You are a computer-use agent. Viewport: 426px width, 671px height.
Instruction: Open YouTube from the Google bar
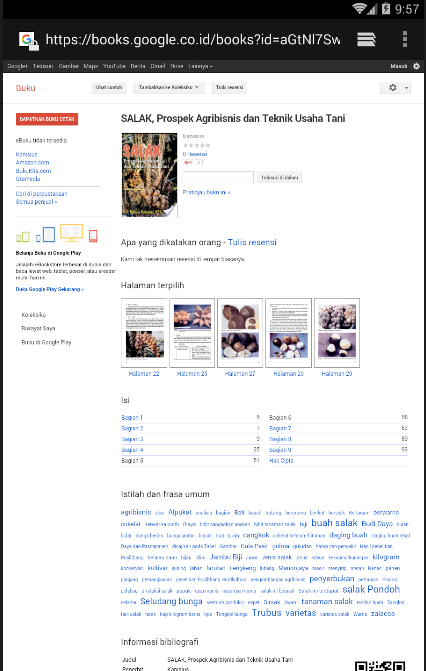(x=114, y=66)
